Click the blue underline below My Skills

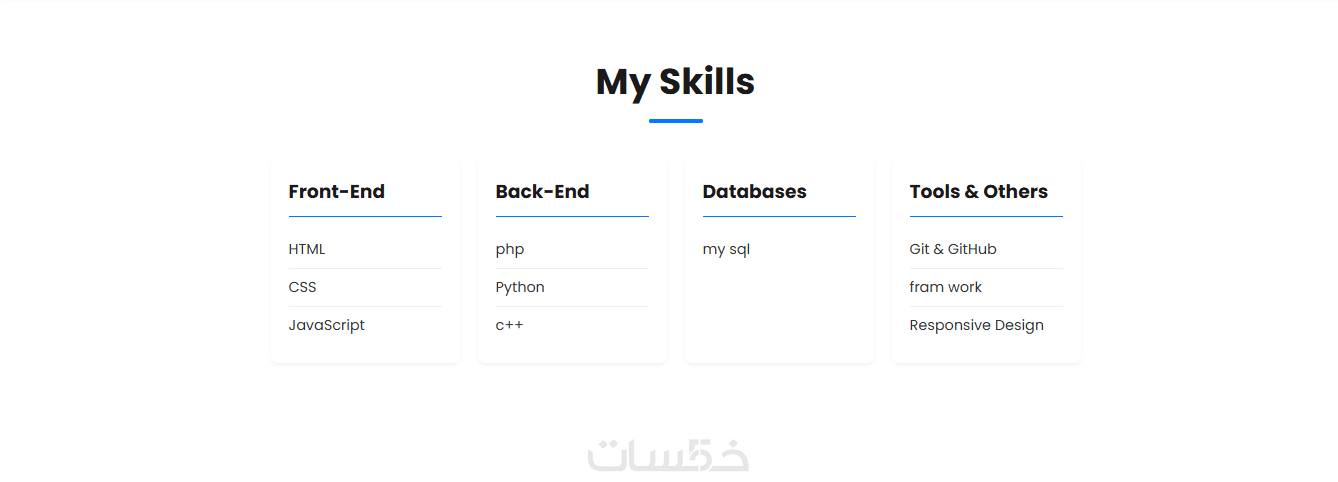pos(675,121)
